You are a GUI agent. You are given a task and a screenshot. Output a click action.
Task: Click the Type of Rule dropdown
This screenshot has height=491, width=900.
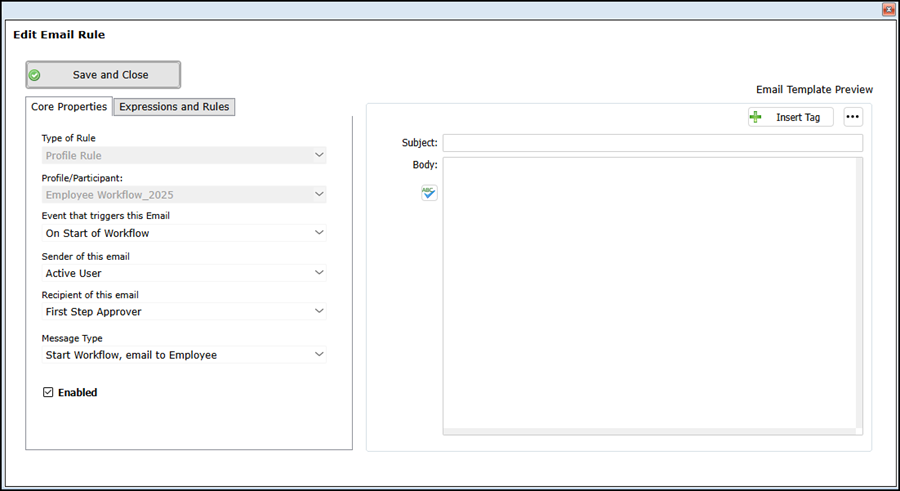(x=185, y=155)
